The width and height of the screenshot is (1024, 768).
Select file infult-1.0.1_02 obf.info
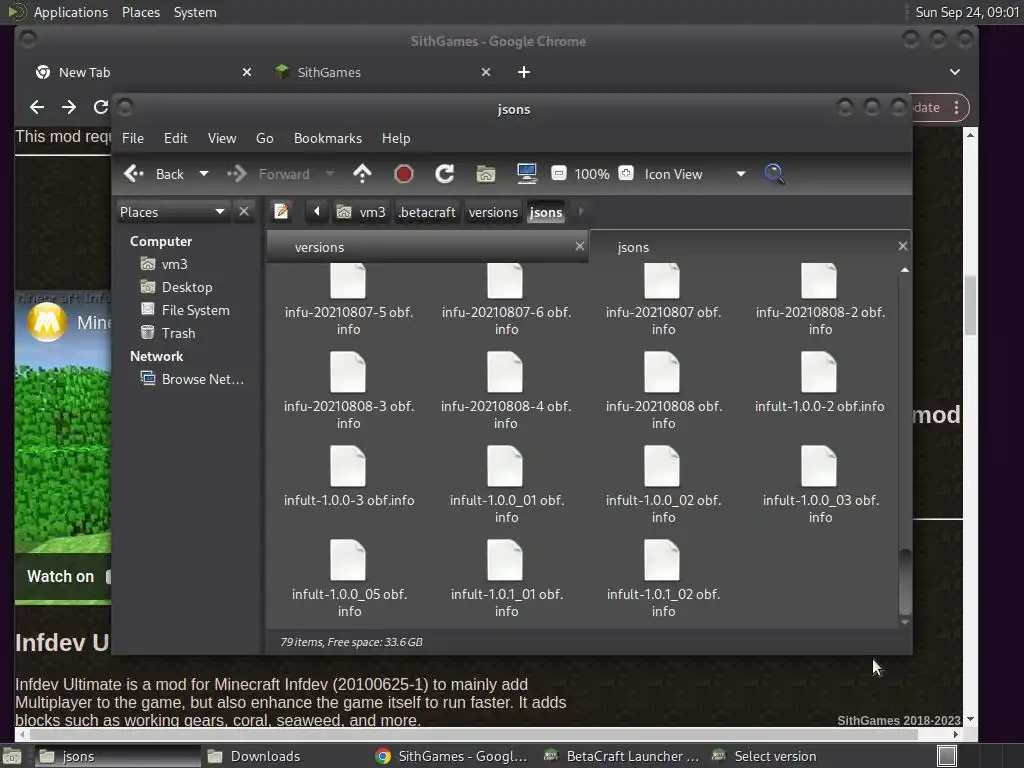pyautogui.click(x=663, y=580)
